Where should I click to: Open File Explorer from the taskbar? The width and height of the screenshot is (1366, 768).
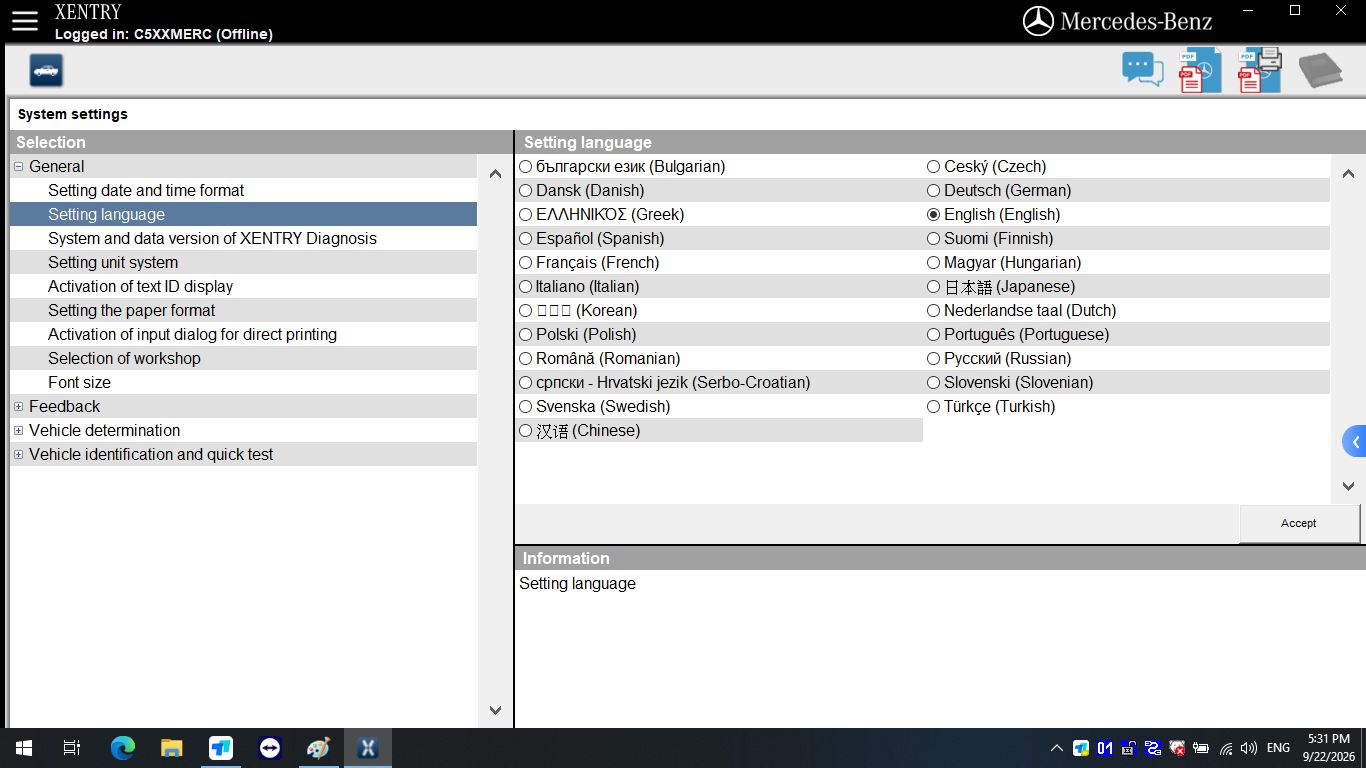(x=172, y=748)
